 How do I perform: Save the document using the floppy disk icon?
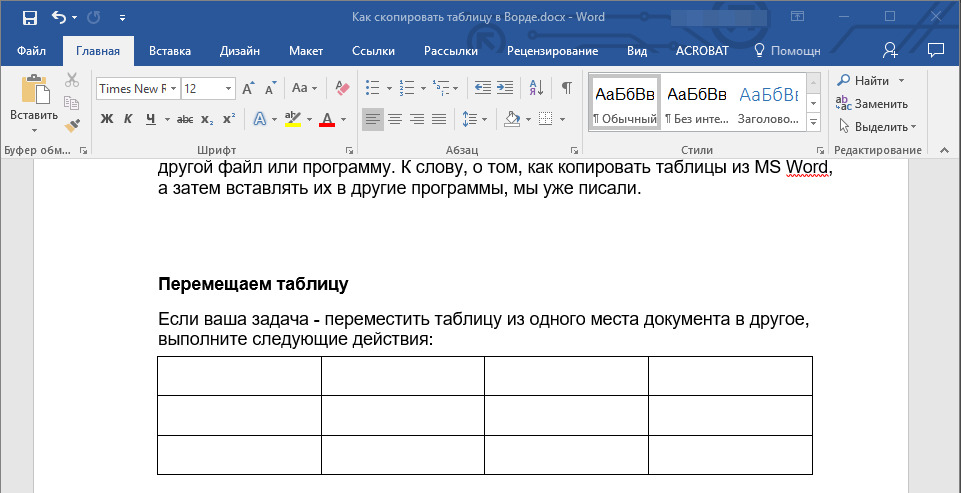point(29,17)
